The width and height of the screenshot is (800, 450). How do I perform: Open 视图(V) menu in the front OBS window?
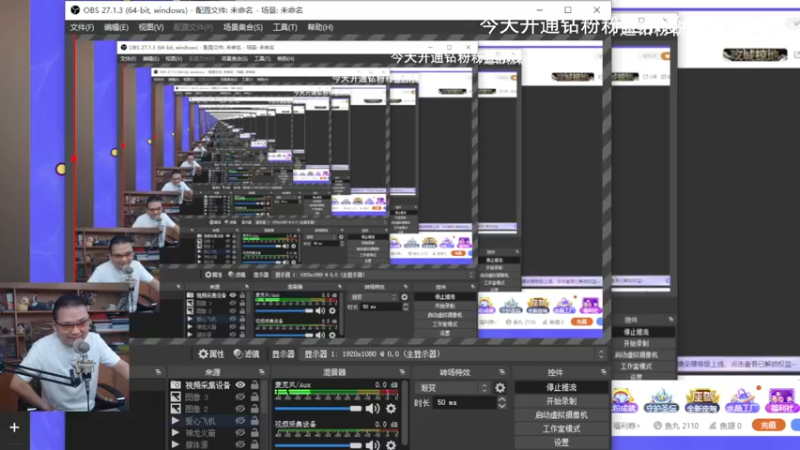[151, 27]
